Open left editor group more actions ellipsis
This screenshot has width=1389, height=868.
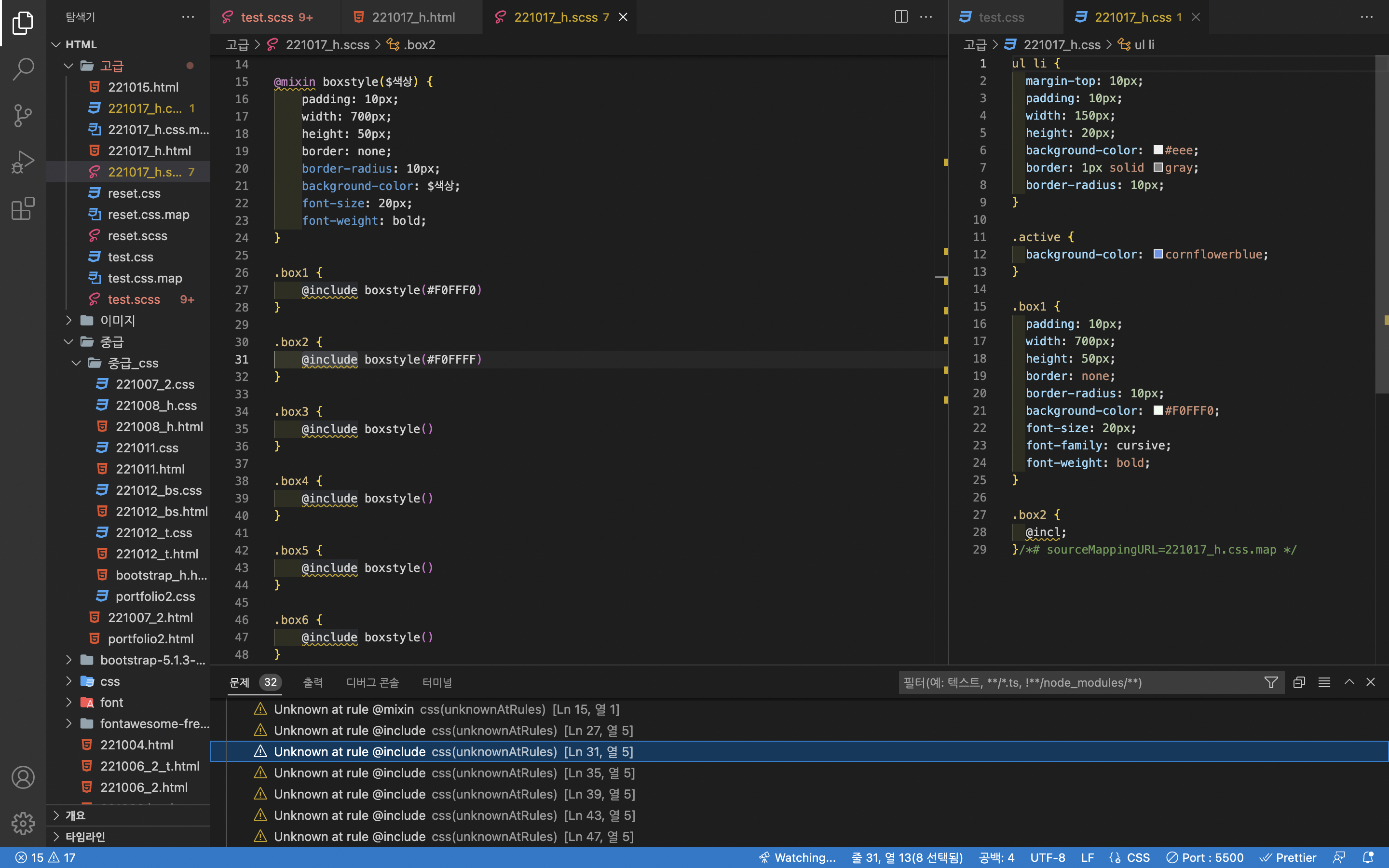[x=926, y=17]
